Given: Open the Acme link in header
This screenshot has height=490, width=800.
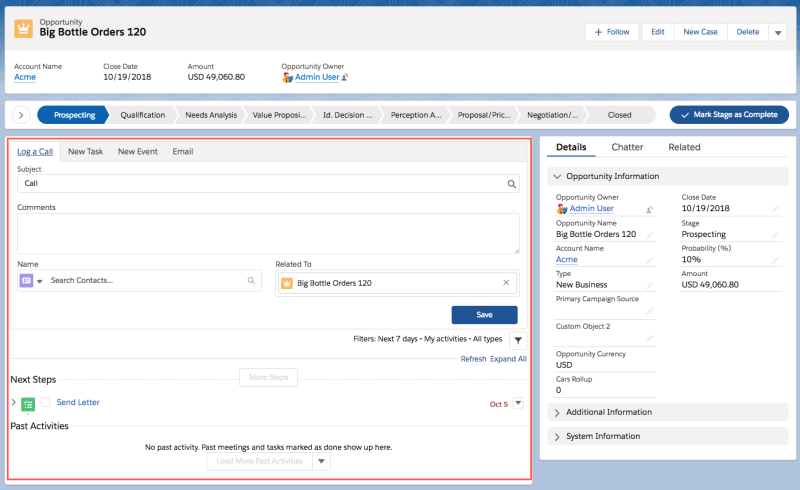Looking at the screenshot, I should (25, 77).
